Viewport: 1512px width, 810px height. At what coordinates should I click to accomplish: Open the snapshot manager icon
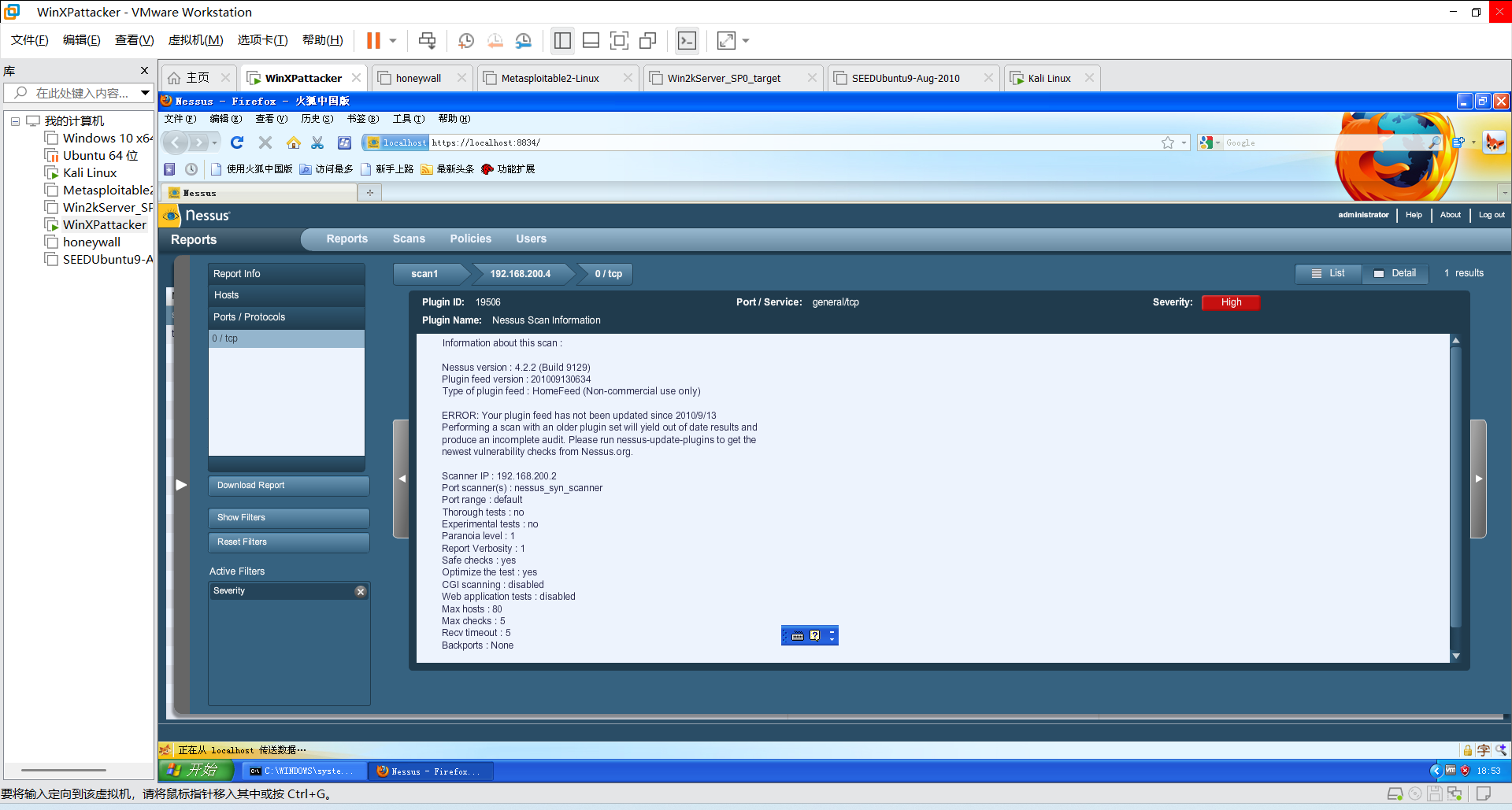(524, 40)
